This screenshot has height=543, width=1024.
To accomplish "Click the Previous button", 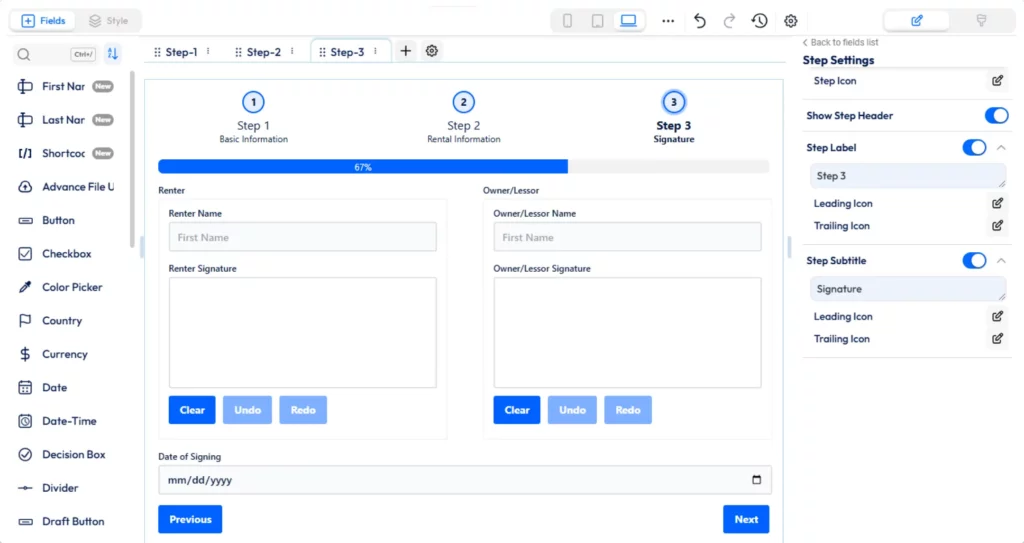I will pyautogui.click(x=190, y=519).
